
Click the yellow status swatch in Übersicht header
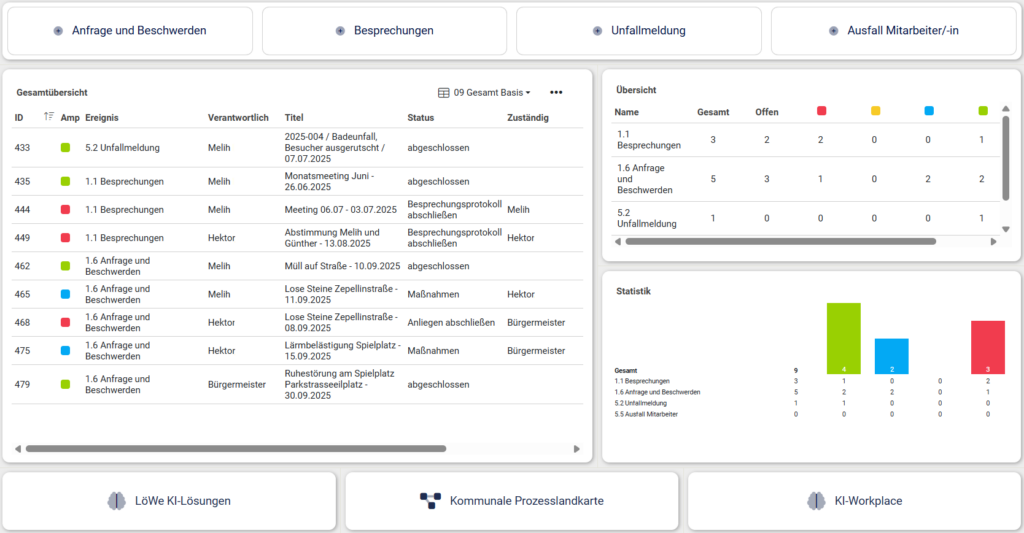875,112
